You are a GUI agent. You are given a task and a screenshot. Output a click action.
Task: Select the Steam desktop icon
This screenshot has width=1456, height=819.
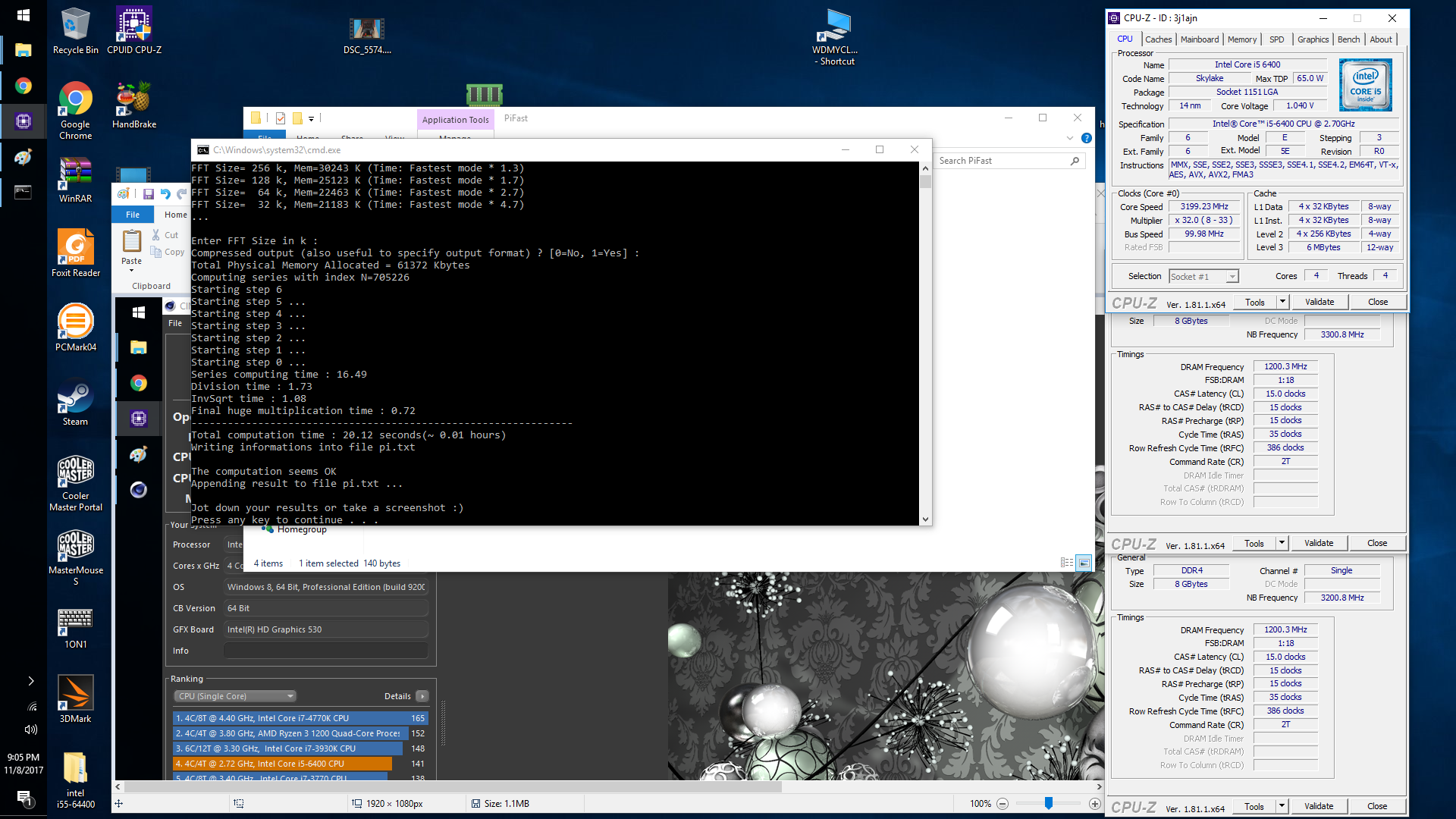coord(75,403)
